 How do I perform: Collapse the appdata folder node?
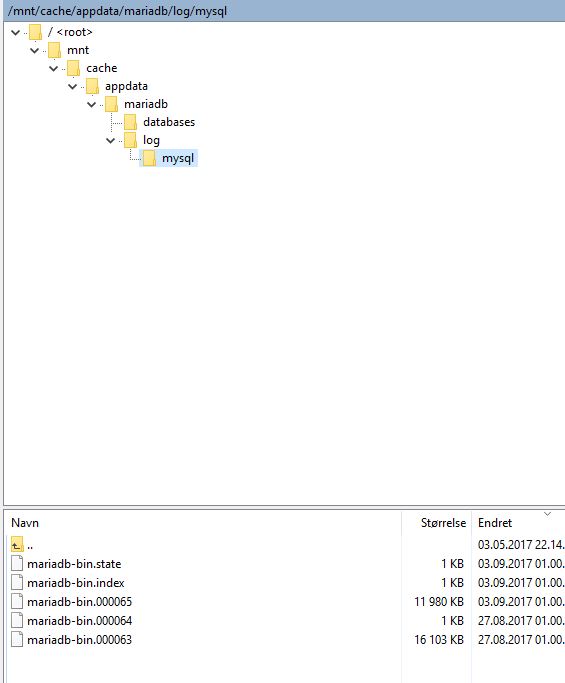pos(73,87)
